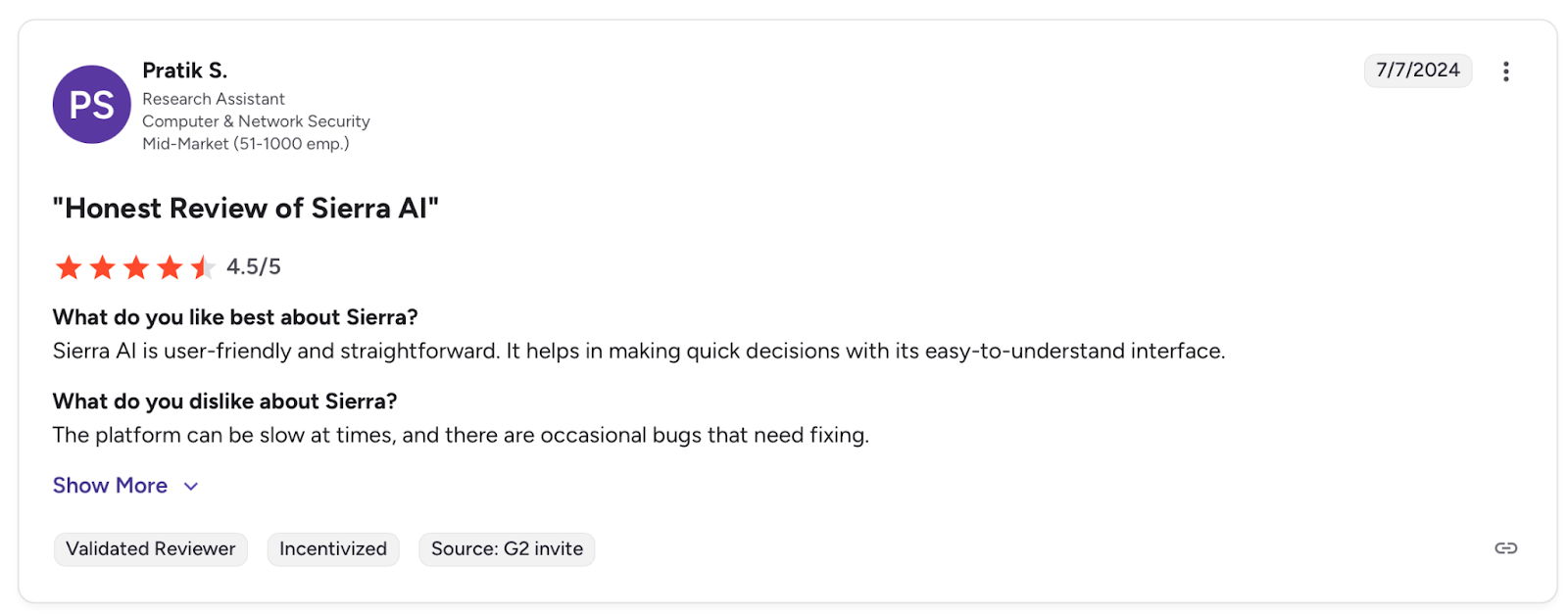Click the "Honest Review of Sierra AI" title
Viewport: 1568px width, 614px height.
(245, 209)
